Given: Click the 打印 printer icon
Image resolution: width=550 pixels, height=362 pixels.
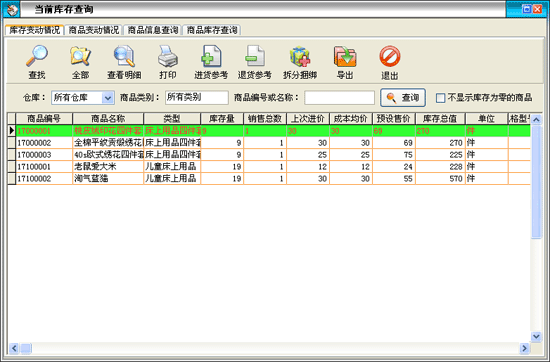Looking at the screenshot, I should [168, 56].
